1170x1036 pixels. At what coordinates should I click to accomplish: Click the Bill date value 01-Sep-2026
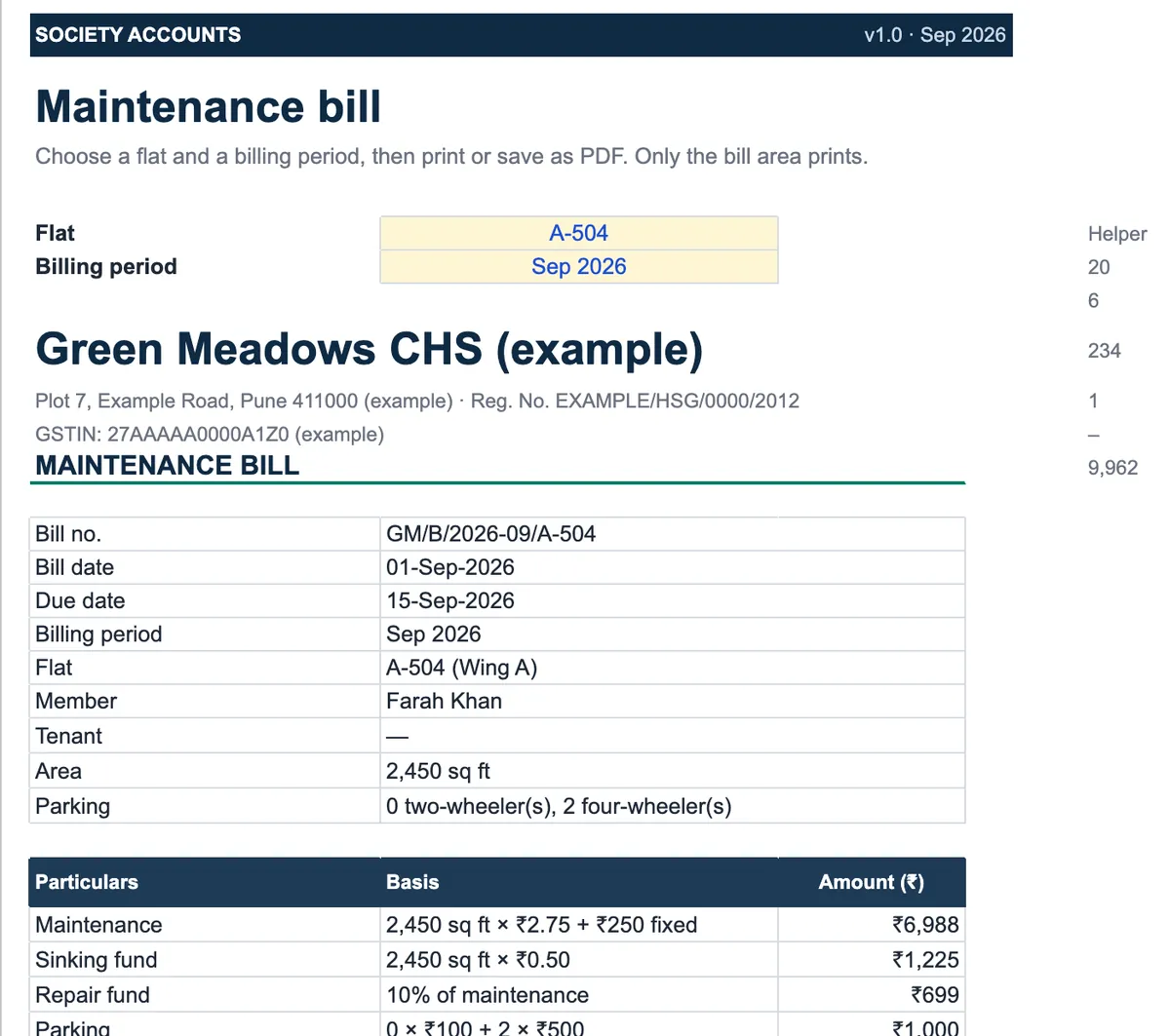pos(449,567)
